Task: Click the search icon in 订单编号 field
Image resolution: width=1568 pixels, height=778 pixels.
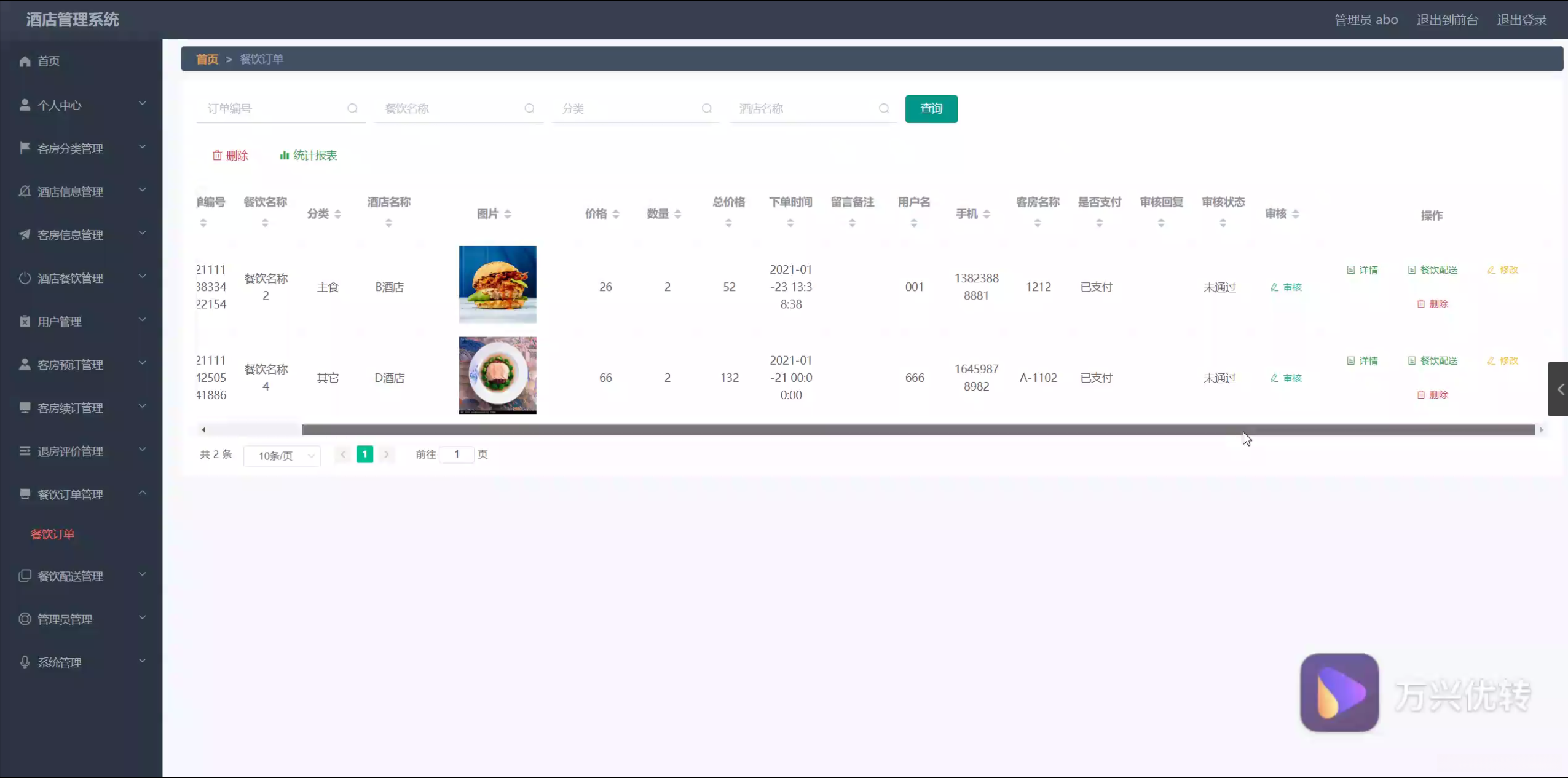Action: [x=352, y=108]
